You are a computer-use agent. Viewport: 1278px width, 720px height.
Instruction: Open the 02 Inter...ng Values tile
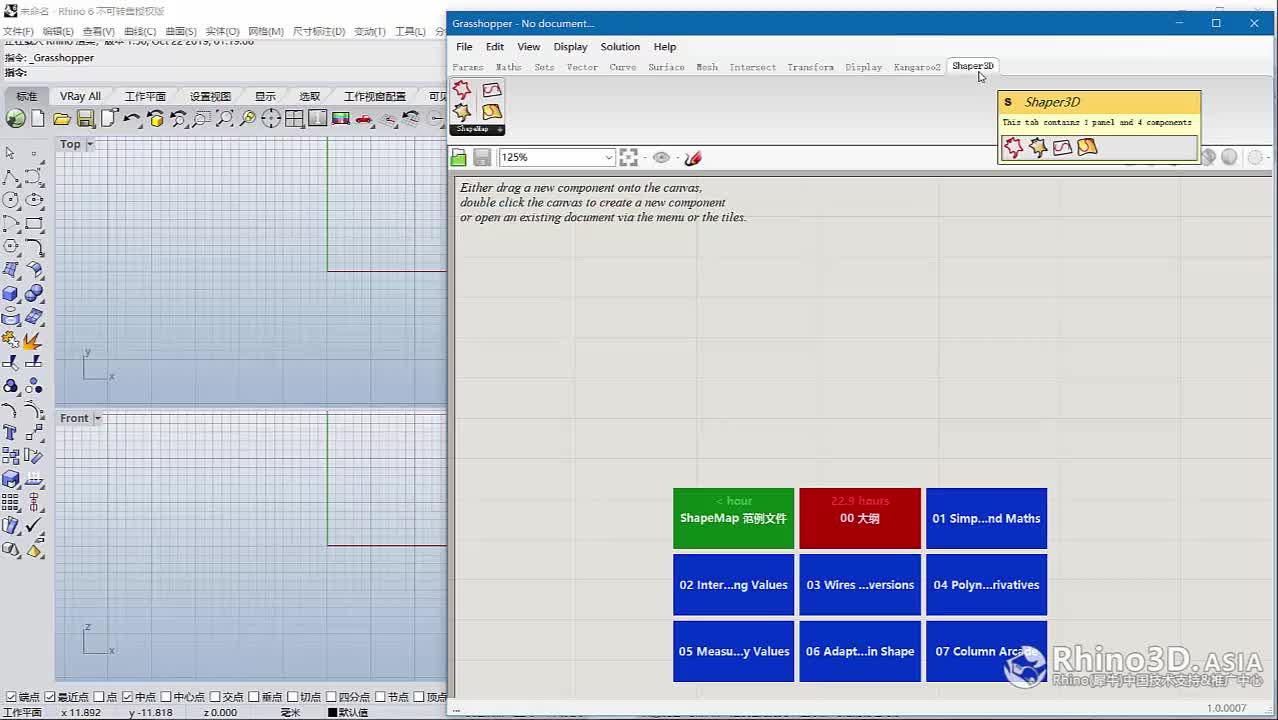coord(734,585)
